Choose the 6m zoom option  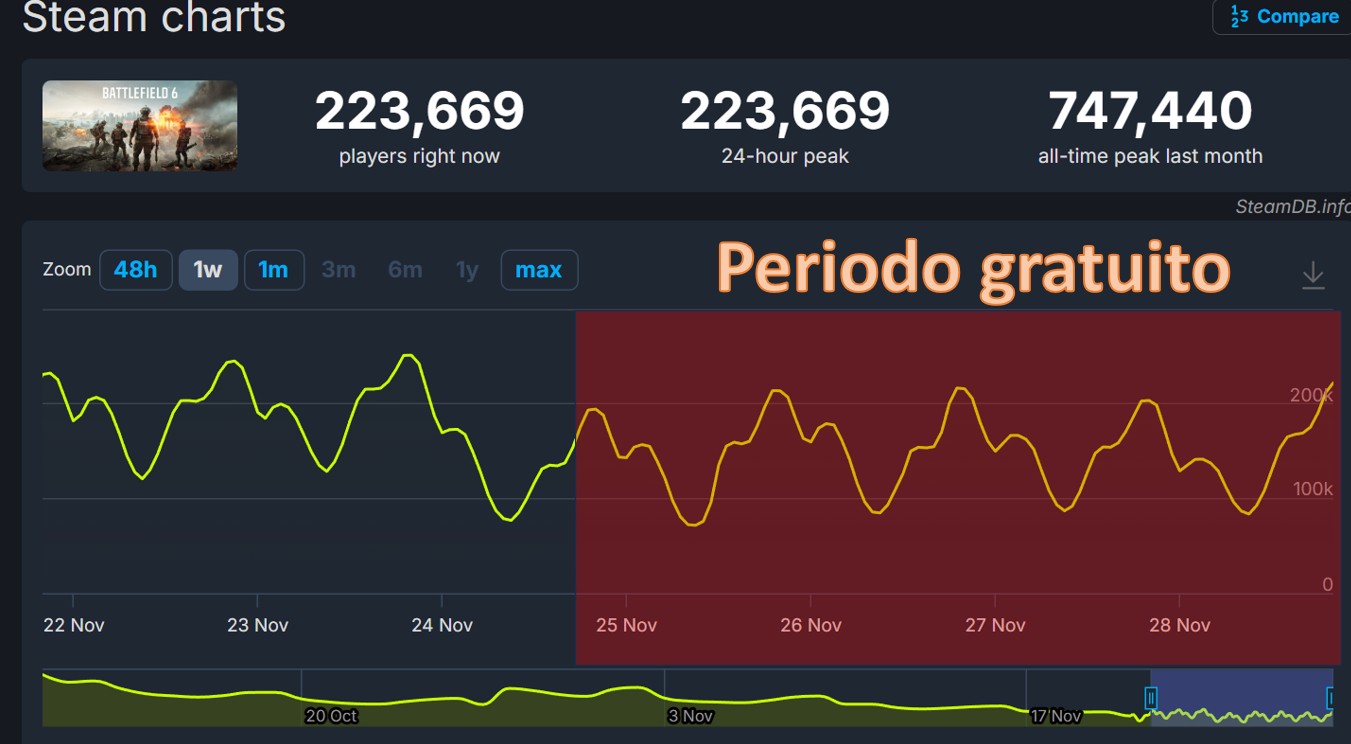click(x=405, y=270)
